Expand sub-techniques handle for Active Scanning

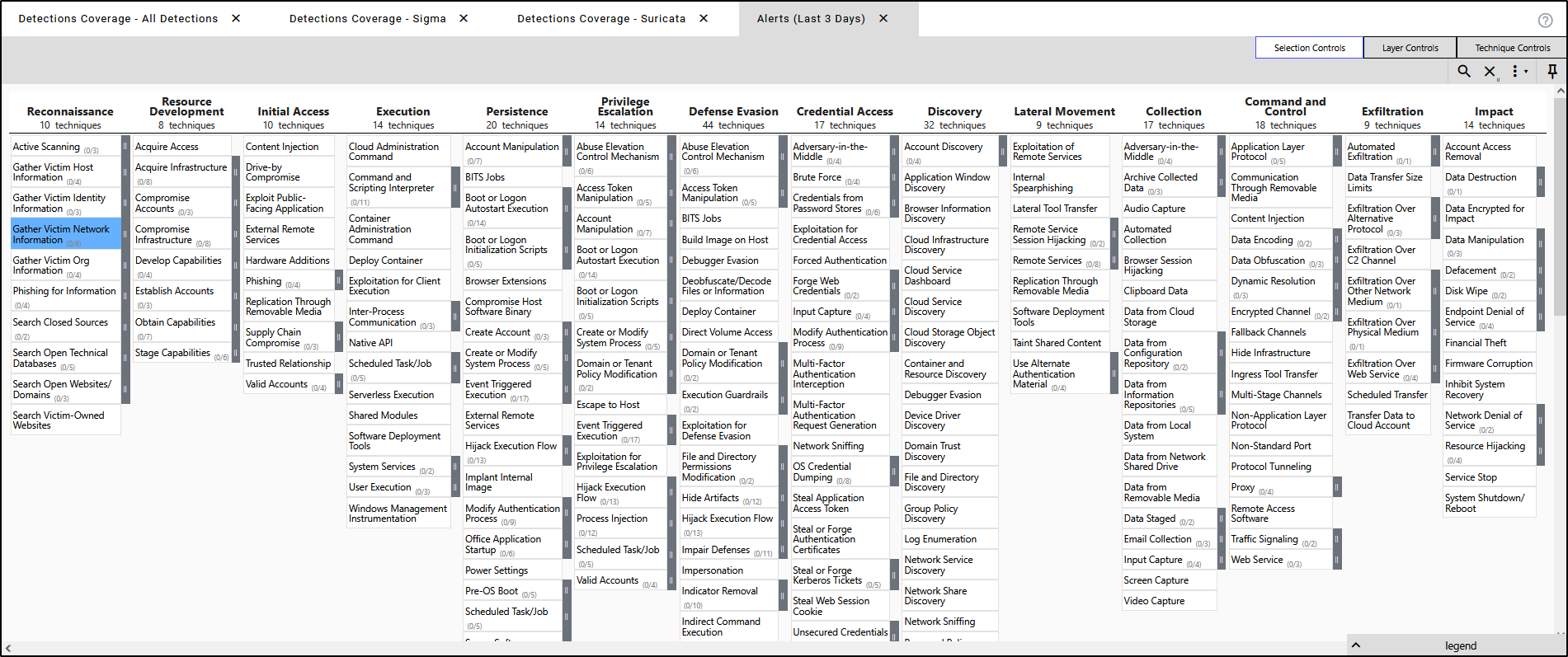click(125, 147)
